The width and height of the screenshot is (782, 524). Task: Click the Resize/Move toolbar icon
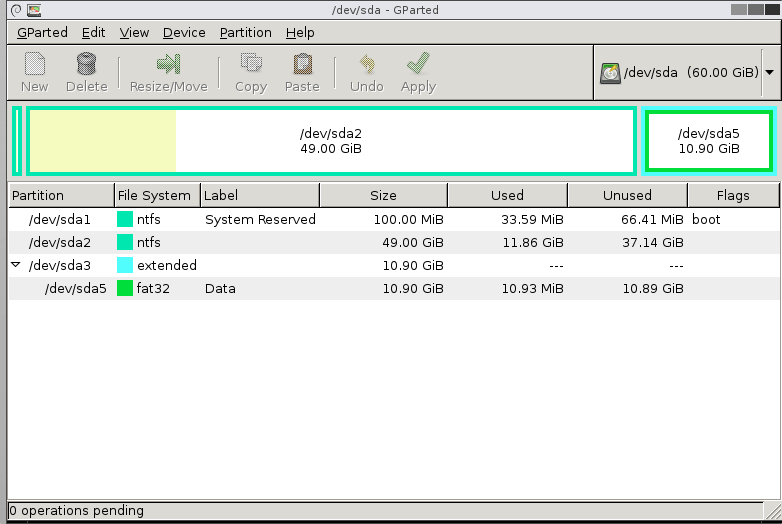[168, 65]
